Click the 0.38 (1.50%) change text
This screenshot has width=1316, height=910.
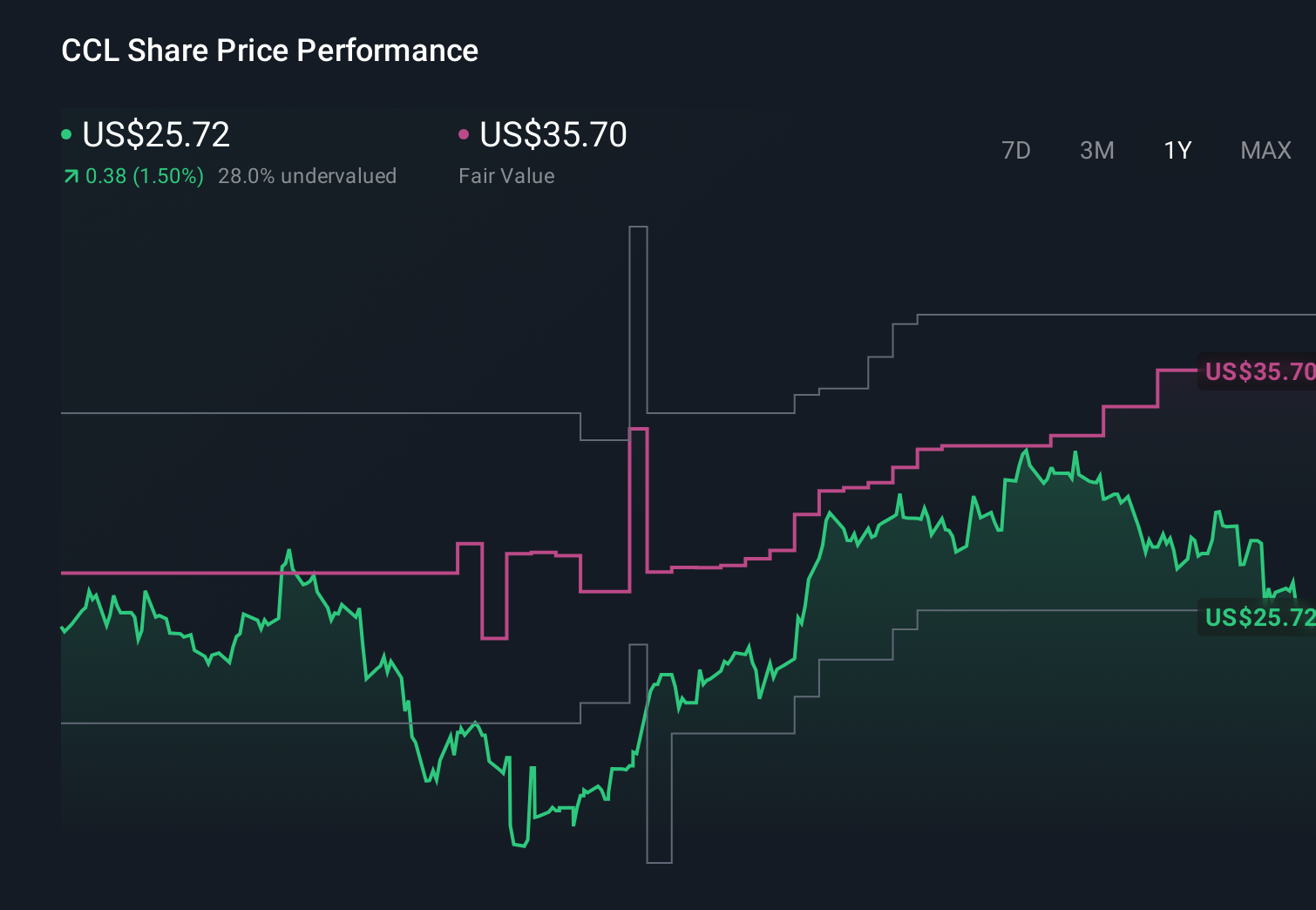(144, 175)
